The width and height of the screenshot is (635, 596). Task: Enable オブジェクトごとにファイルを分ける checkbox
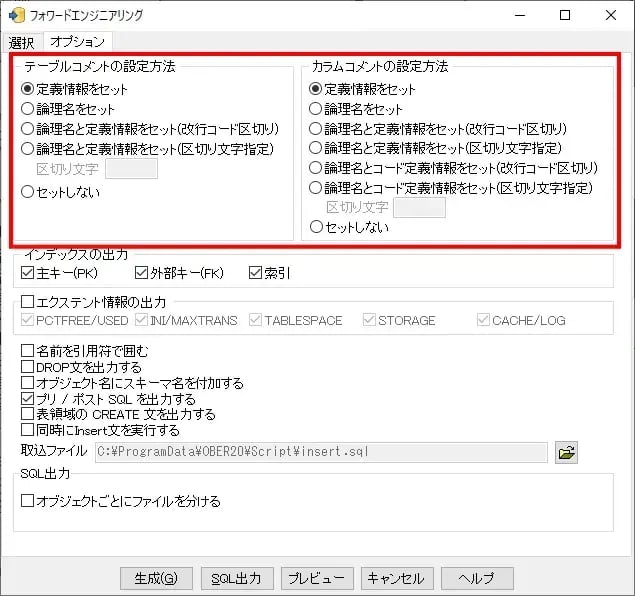pyautogui.click(x=28, y=501)
